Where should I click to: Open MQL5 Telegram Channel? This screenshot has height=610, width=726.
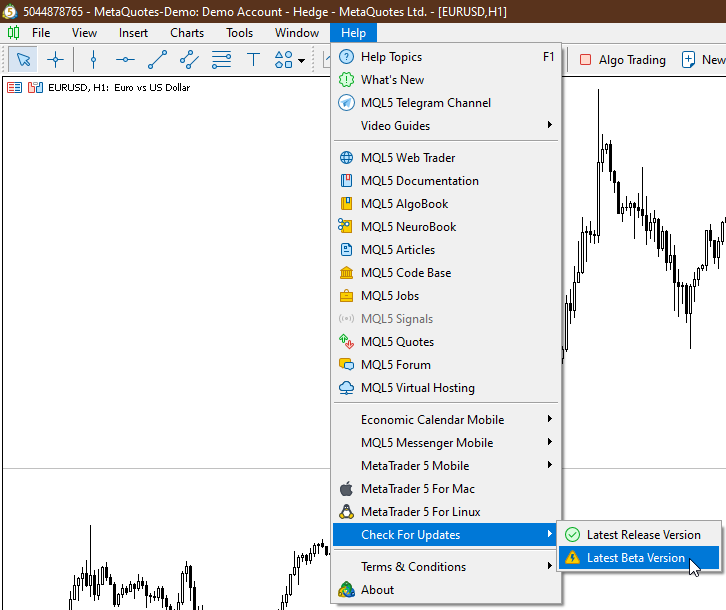click(446, 103)
